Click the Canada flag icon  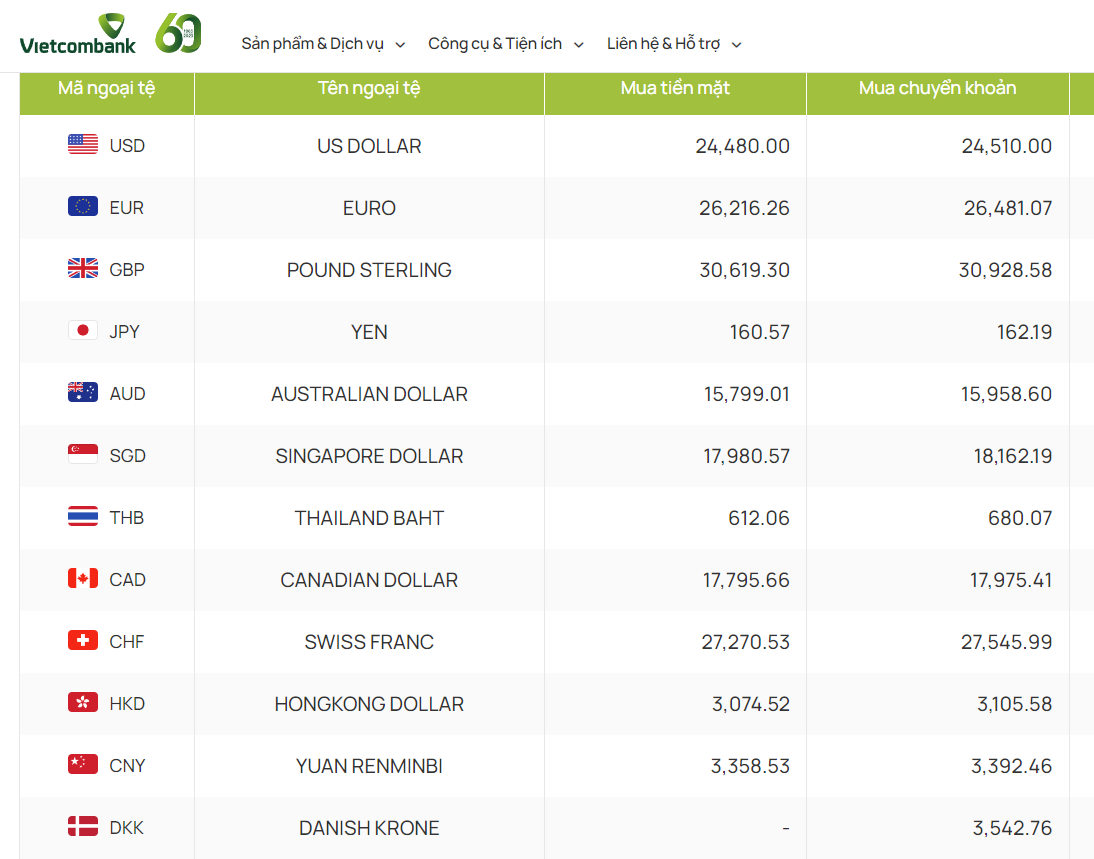pyautogui.click(x=83, y=579)
